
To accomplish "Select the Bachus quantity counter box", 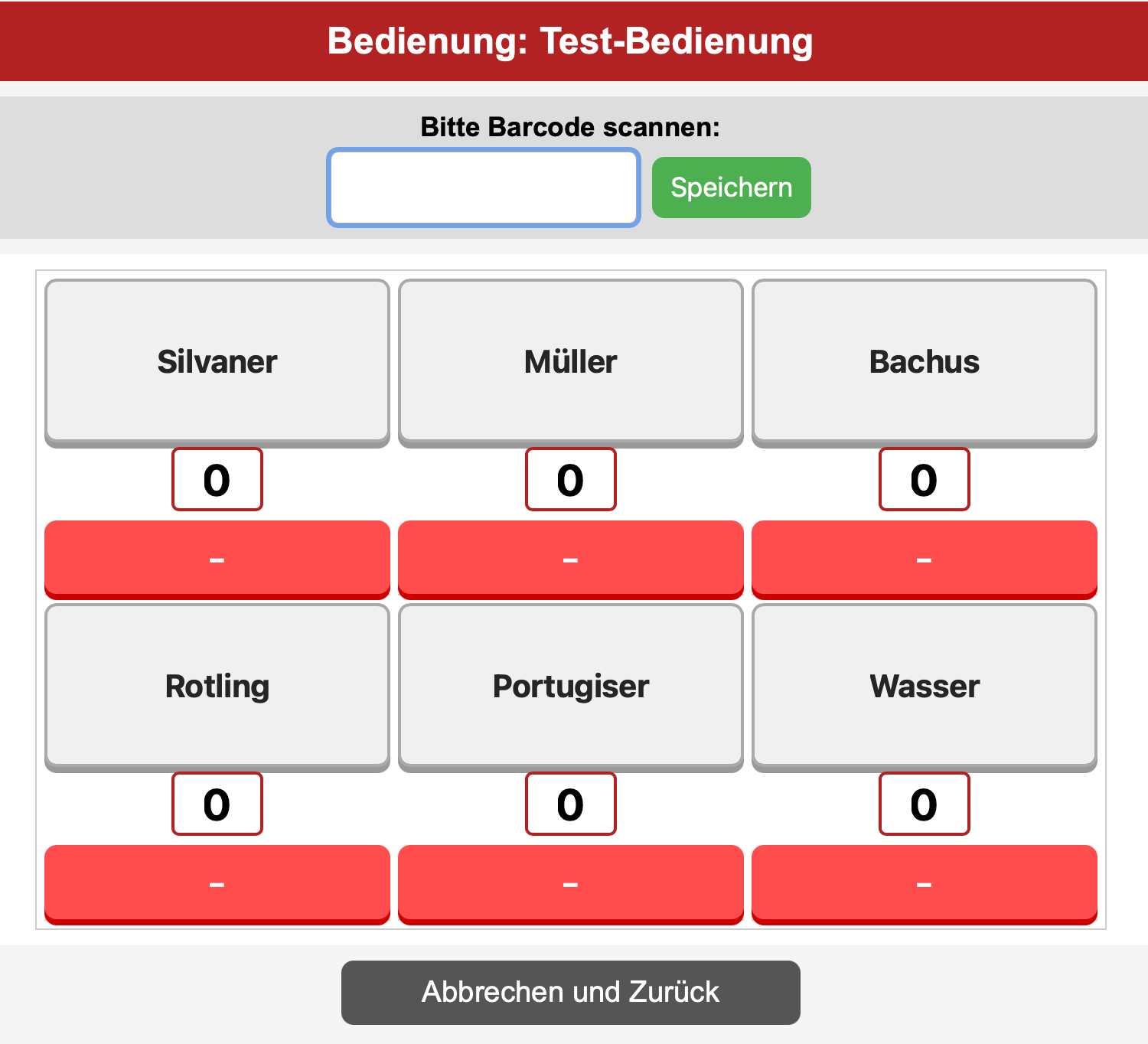I will tap(925, 480).
